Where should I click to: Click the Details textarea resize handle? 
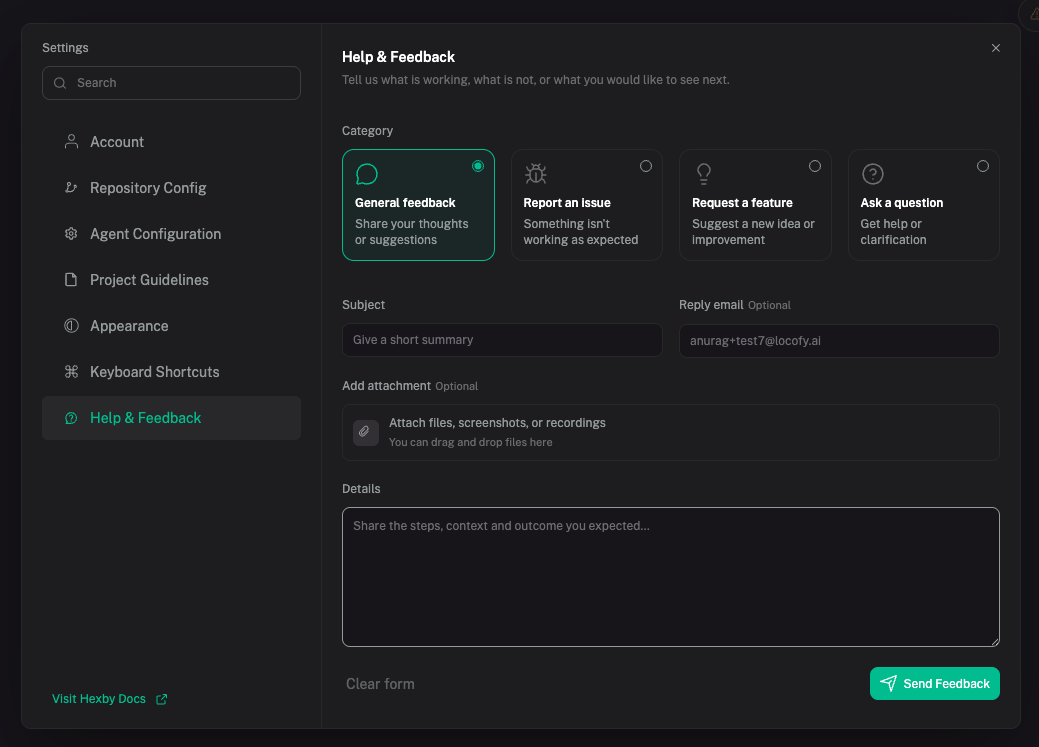(x=994, y=641)
